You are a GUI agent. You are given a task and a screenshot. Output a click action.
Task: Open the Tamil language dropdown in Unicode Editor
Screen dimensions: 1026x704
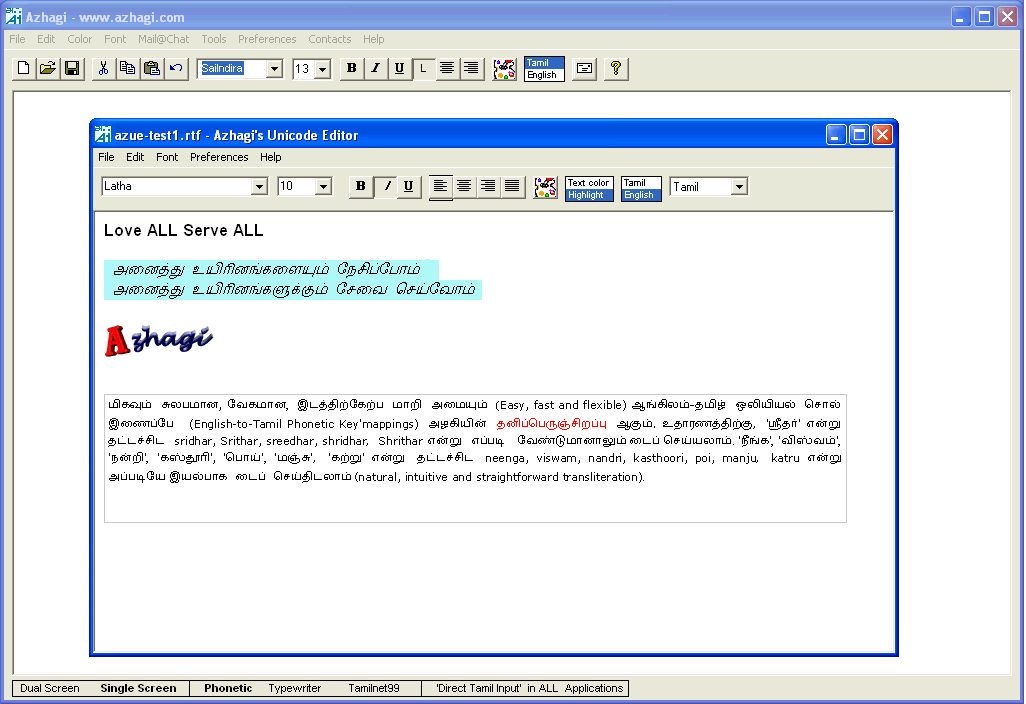click(x=739, y=186)
